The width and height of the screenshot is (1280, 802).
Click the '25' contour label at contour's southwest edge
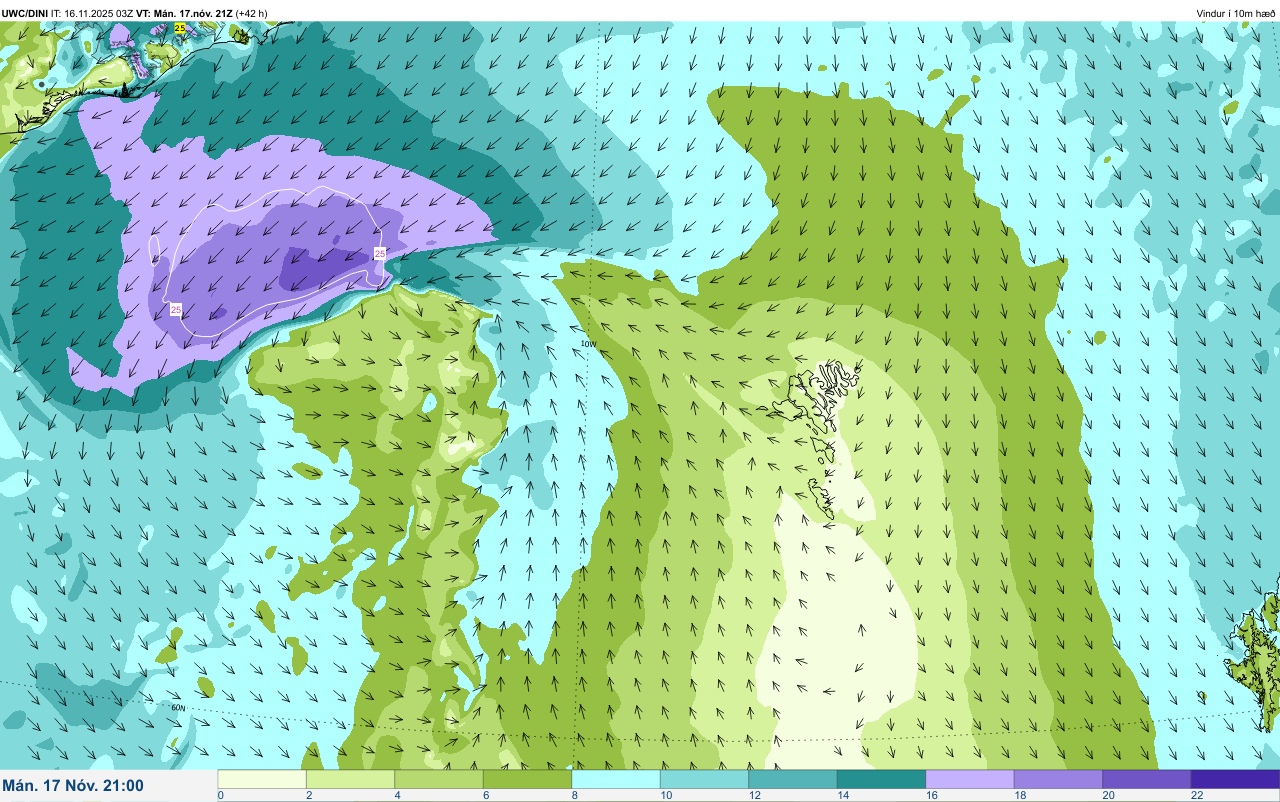(x=176, y=310)
